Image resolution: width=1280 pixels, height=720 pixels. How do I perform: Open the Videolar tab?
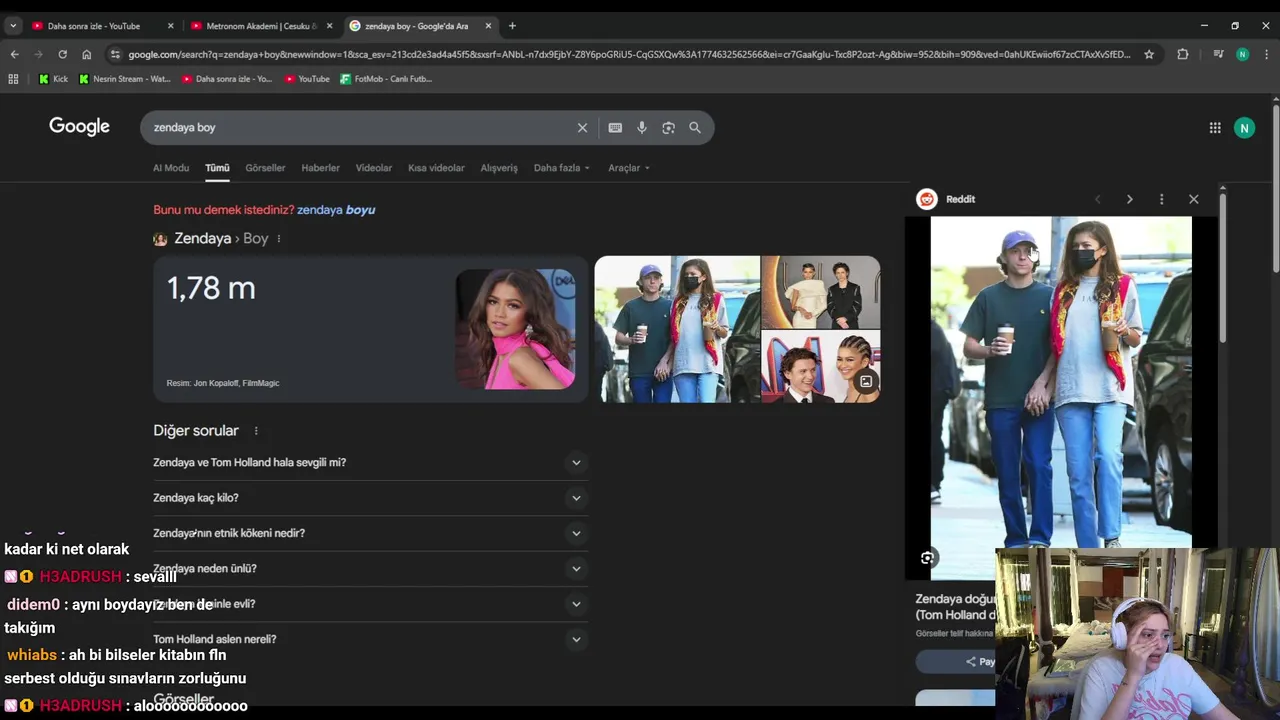pos(374,168)
